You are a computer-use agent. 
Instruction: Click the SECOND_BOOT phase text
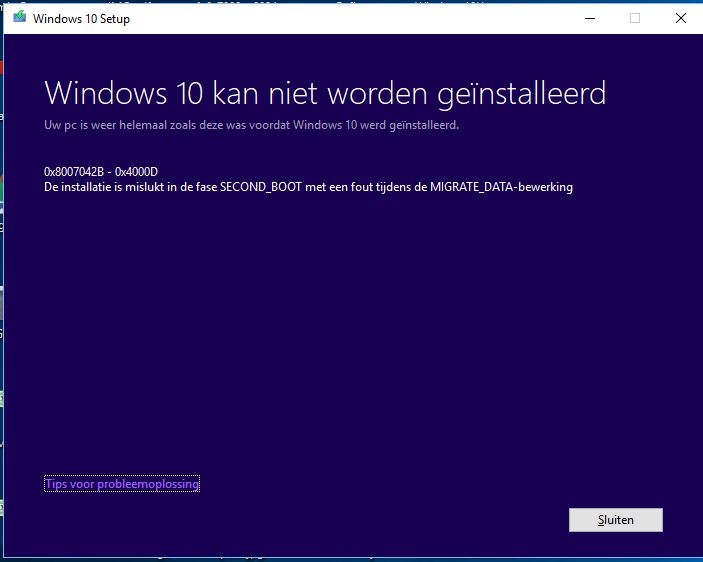pos(260,187)
